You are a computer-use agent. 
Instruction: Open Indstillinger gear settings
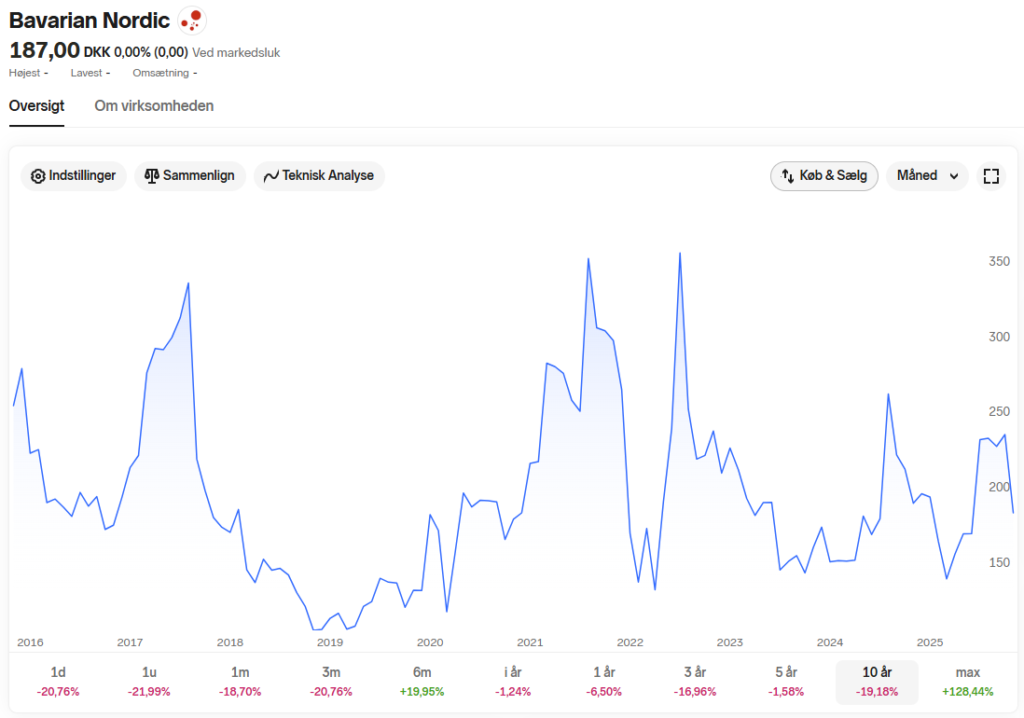point(73,176)
